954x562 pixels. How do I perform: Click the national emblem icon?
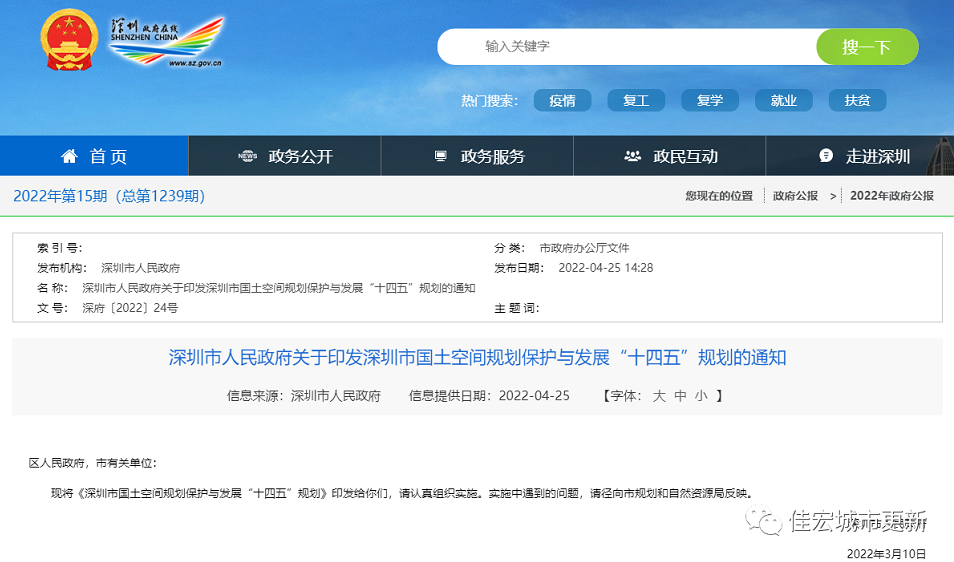point(65,41)
